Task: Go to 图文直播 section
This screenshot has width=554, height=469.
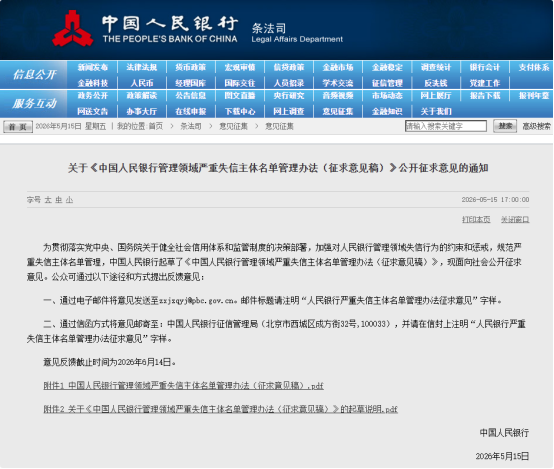Action: click(x=240, y=96)
